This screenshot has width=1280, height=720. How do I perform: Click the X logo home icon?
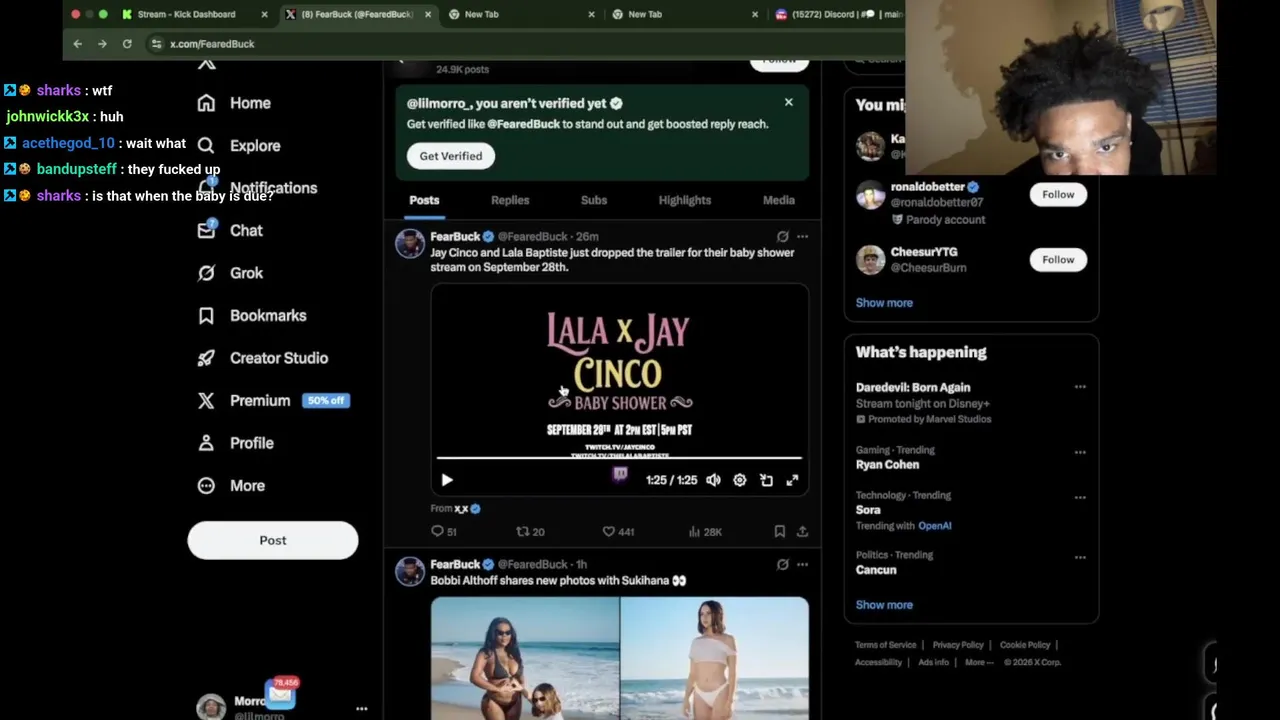pyautogui.click(x=206, y=63)
